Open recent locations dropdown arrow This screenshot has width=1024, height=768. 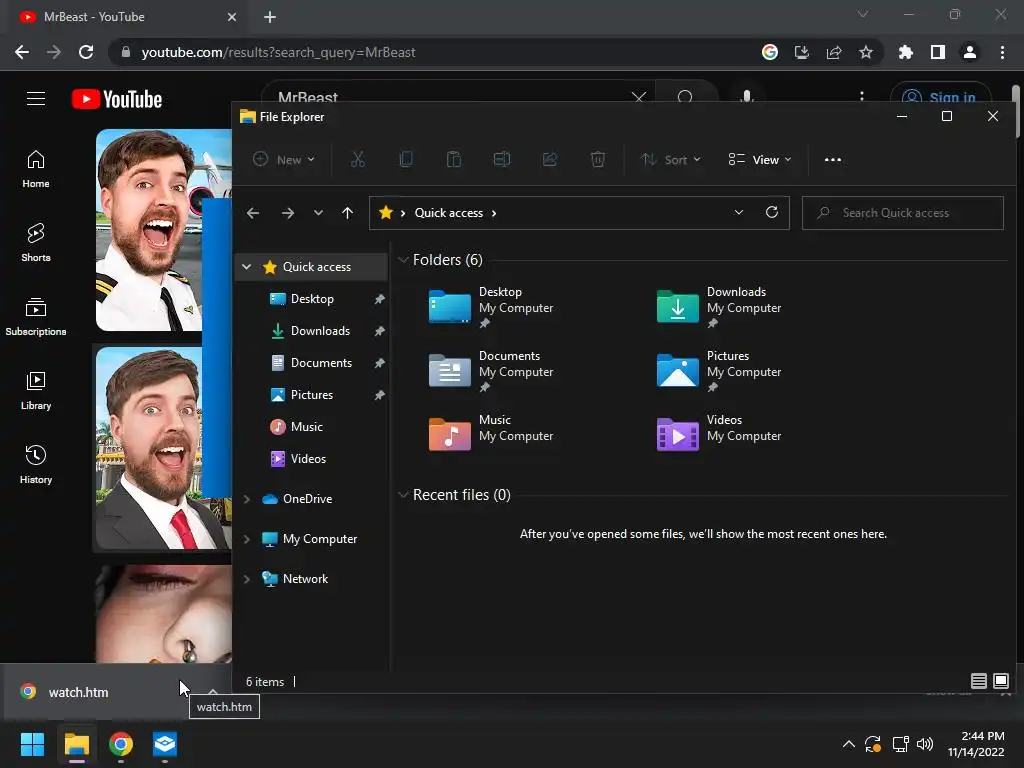[x=318, y=213]
